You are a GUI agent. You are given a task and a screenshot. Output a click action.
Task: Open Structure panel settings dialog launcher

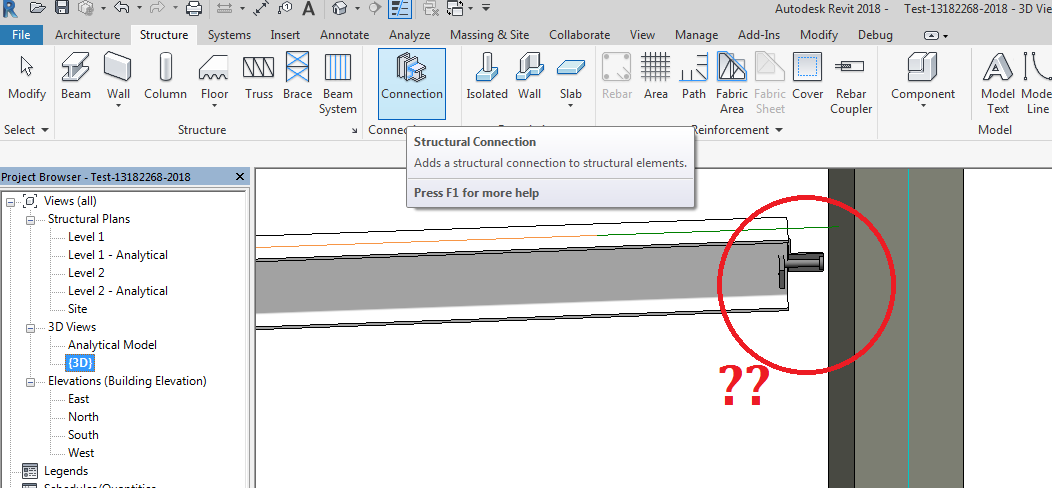354,131
